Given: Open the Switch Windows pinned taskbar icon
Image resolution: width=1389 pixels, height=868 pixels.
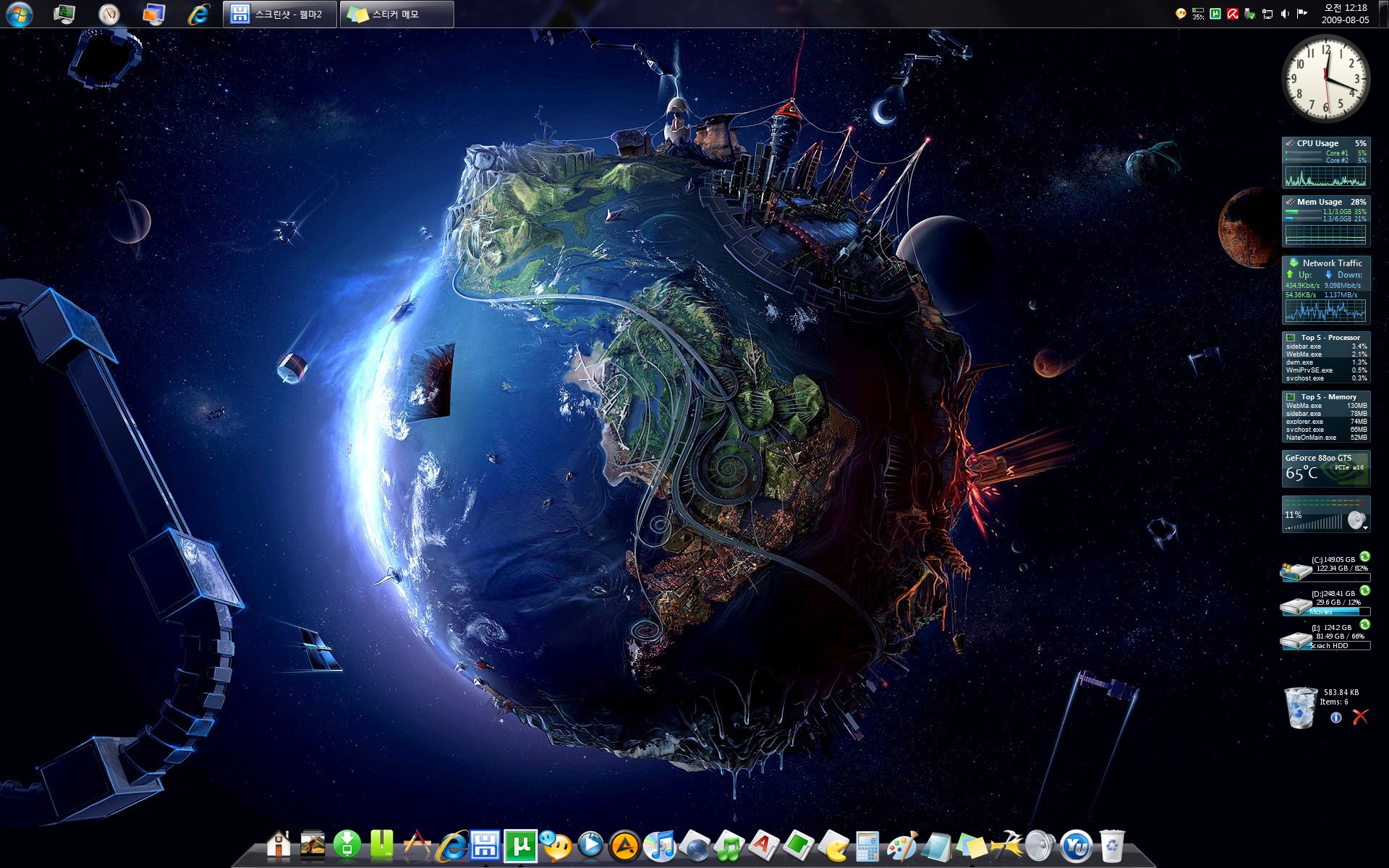Looking at the screenshot, I should (153, 14).
